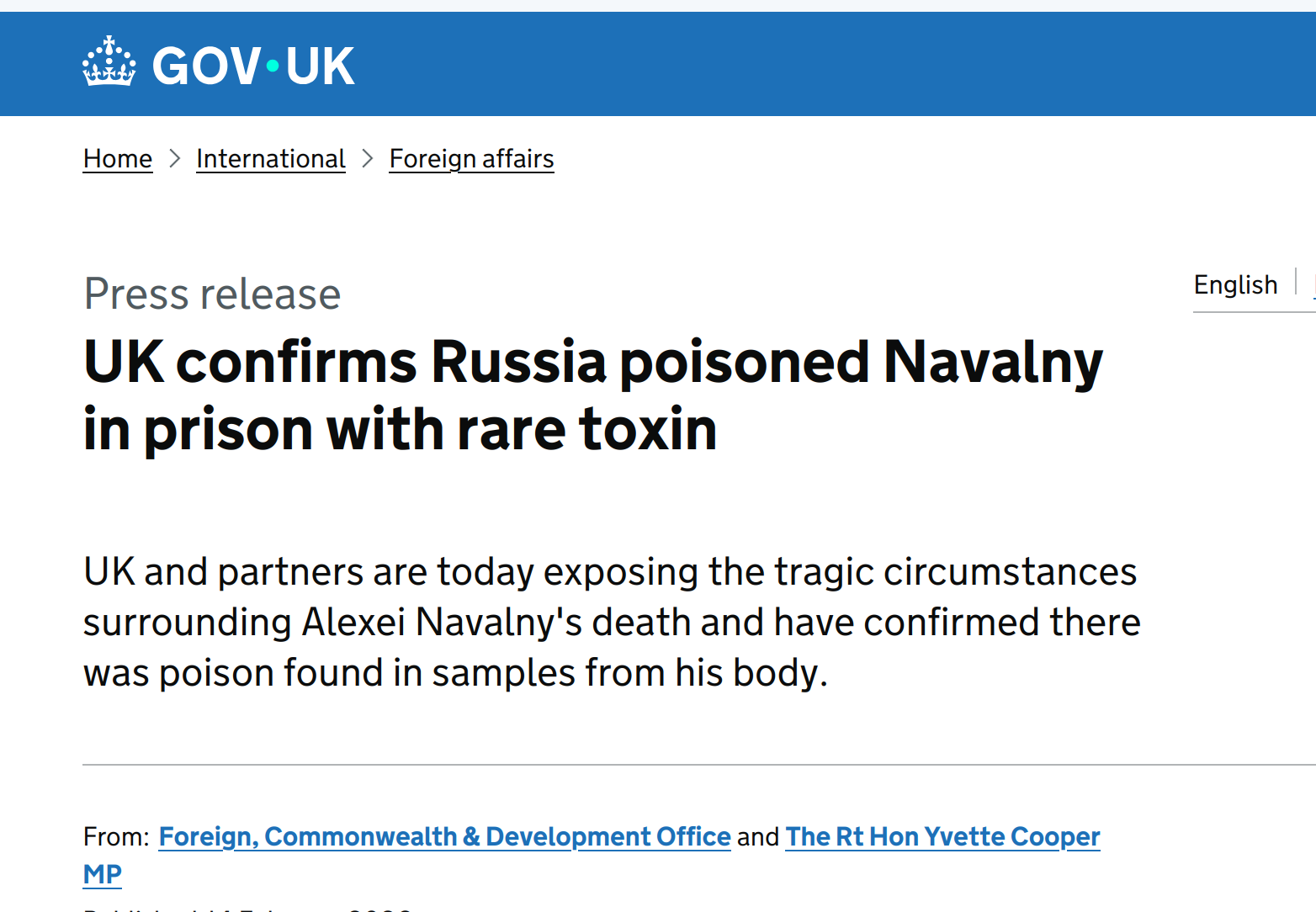Click the "Press release" label above the headline
The height and width of the screenshot is (912, 1316).
tap(212, 294)
